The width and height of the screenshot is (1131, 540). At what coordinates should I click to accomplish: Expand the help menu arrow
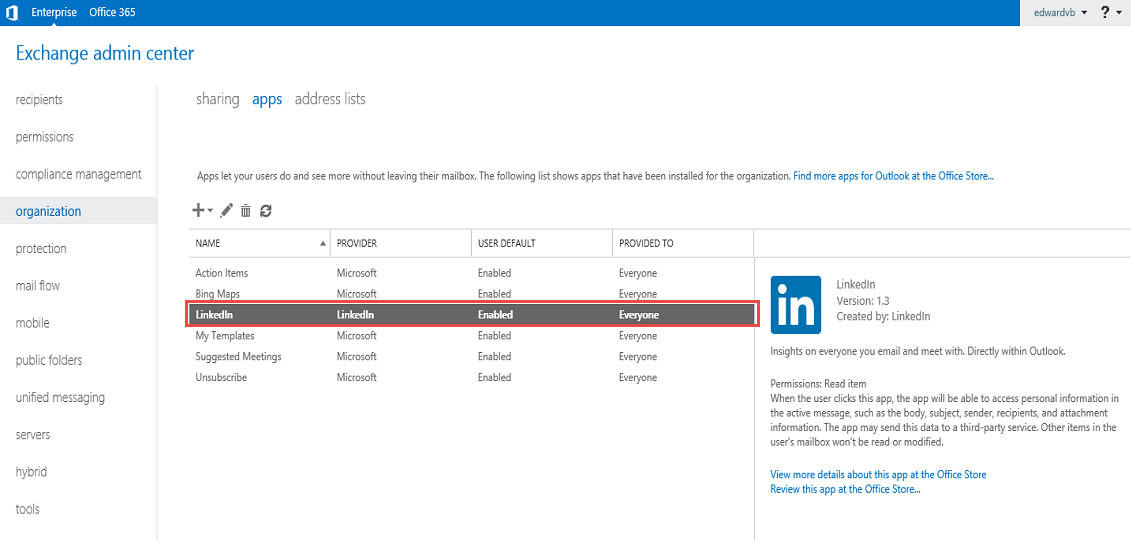coord(1120,13)
